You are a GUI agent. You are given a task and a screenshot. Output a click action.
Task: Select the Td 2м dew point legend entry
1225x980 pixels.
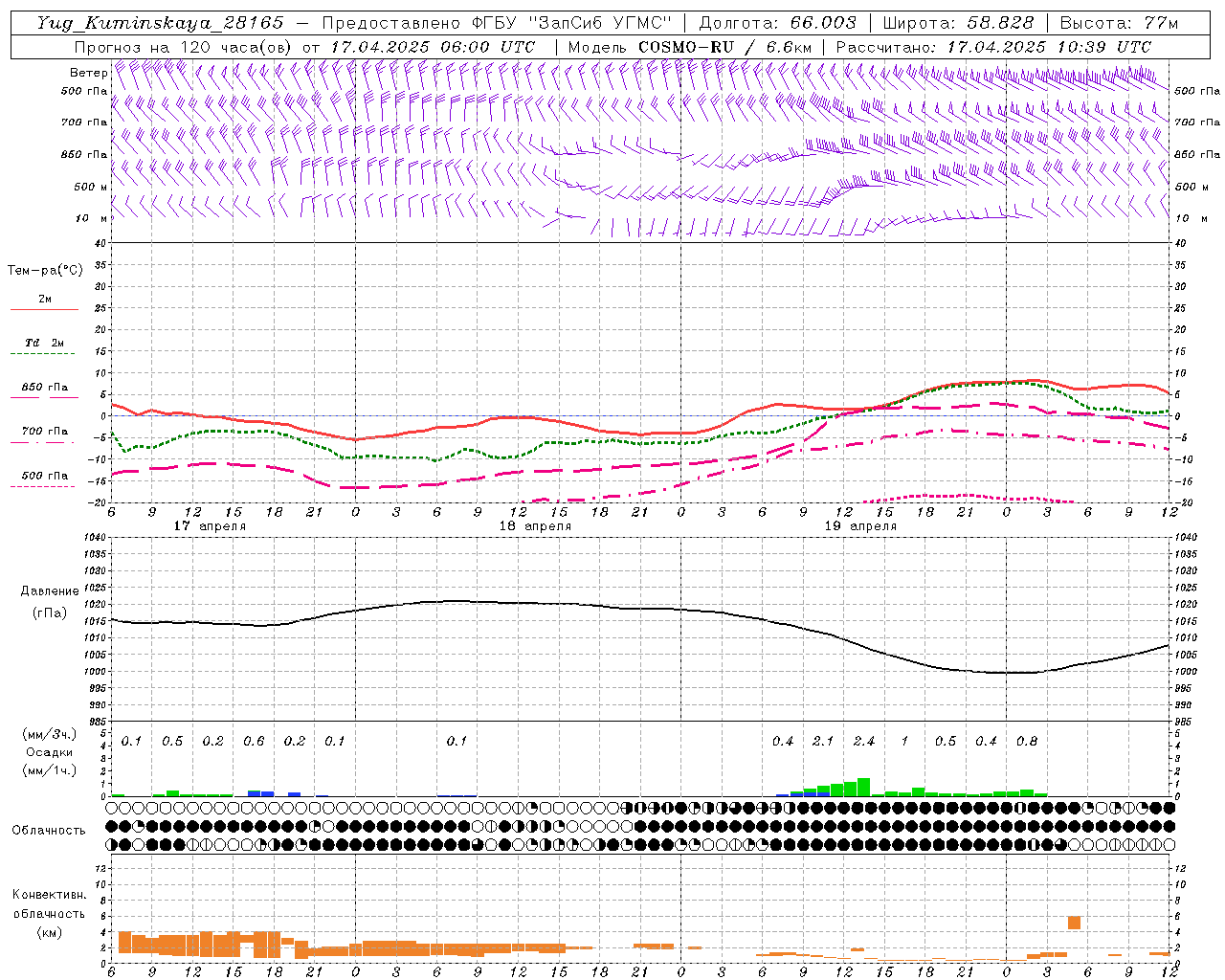tap(44, 343)
